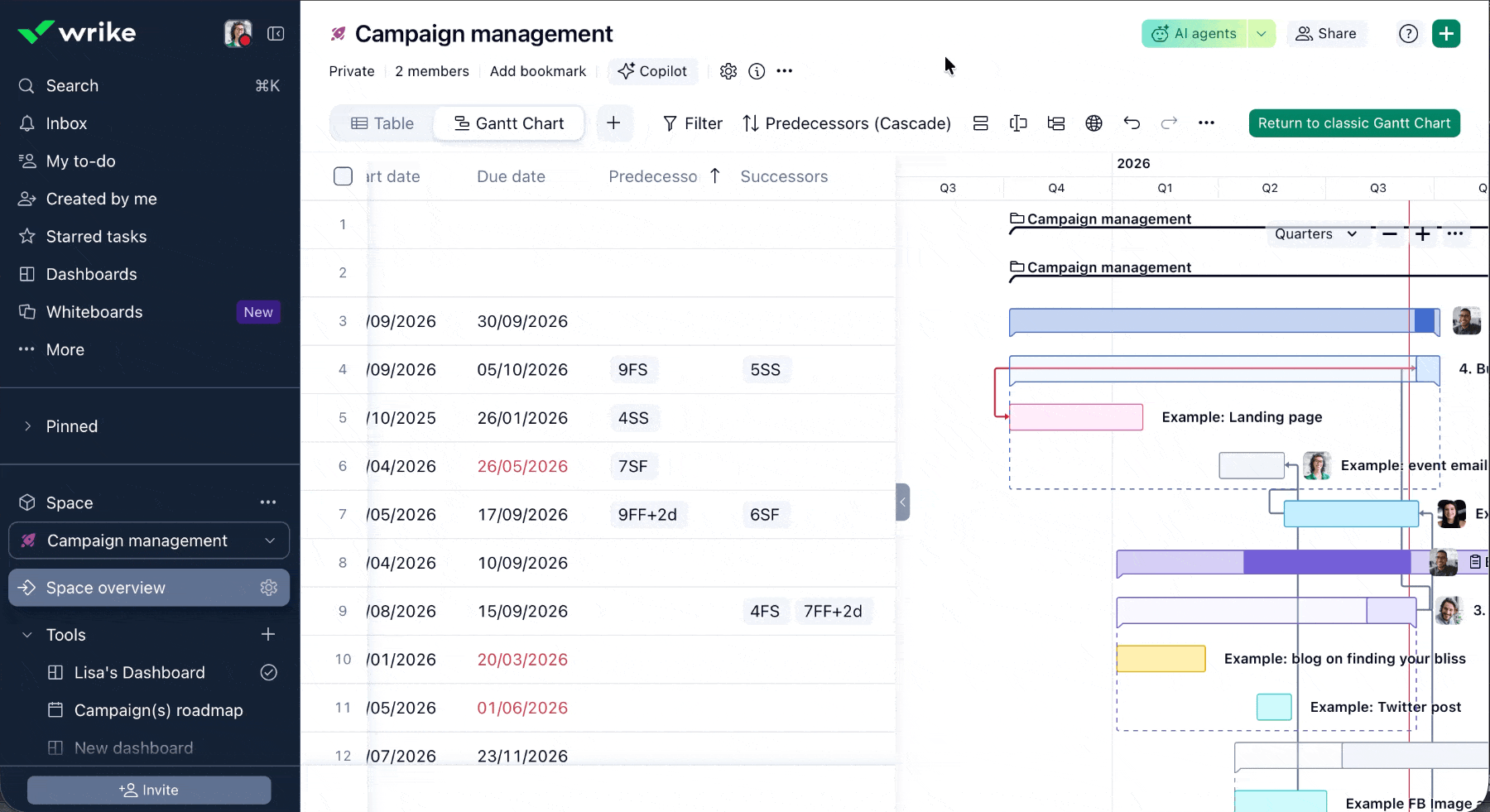Toggle the select all rows checkbox
Image resolution: width=1490 pixels, height=812 pixels.
(343, 176)
